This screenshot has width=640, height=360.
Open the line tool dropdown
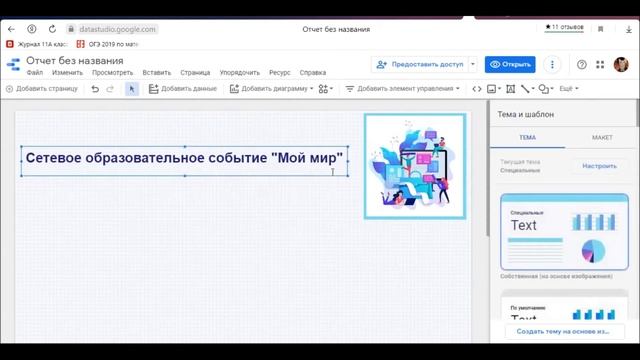(527, 89)
